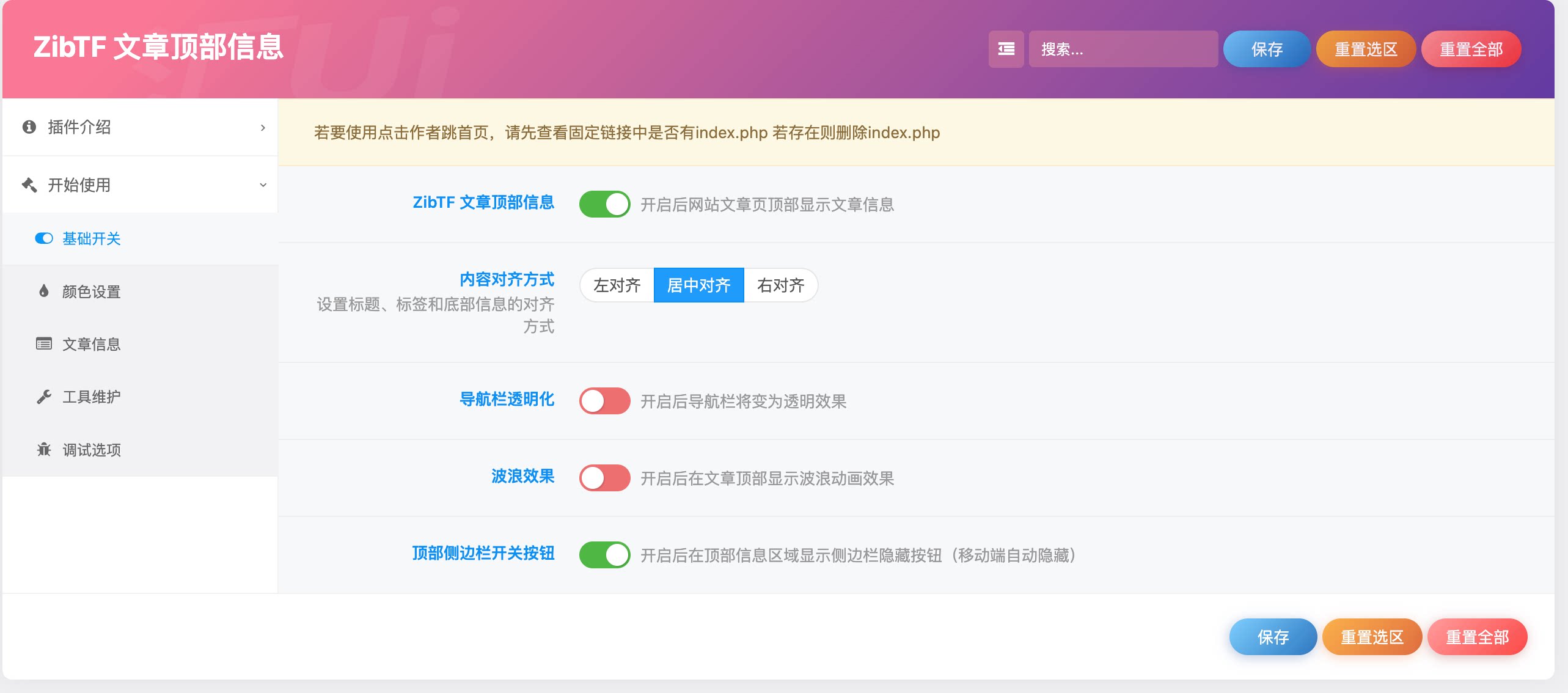Click the top 保存 button
The width and height of the screenshot is (1568, 693).
(x=1266, y=49)
